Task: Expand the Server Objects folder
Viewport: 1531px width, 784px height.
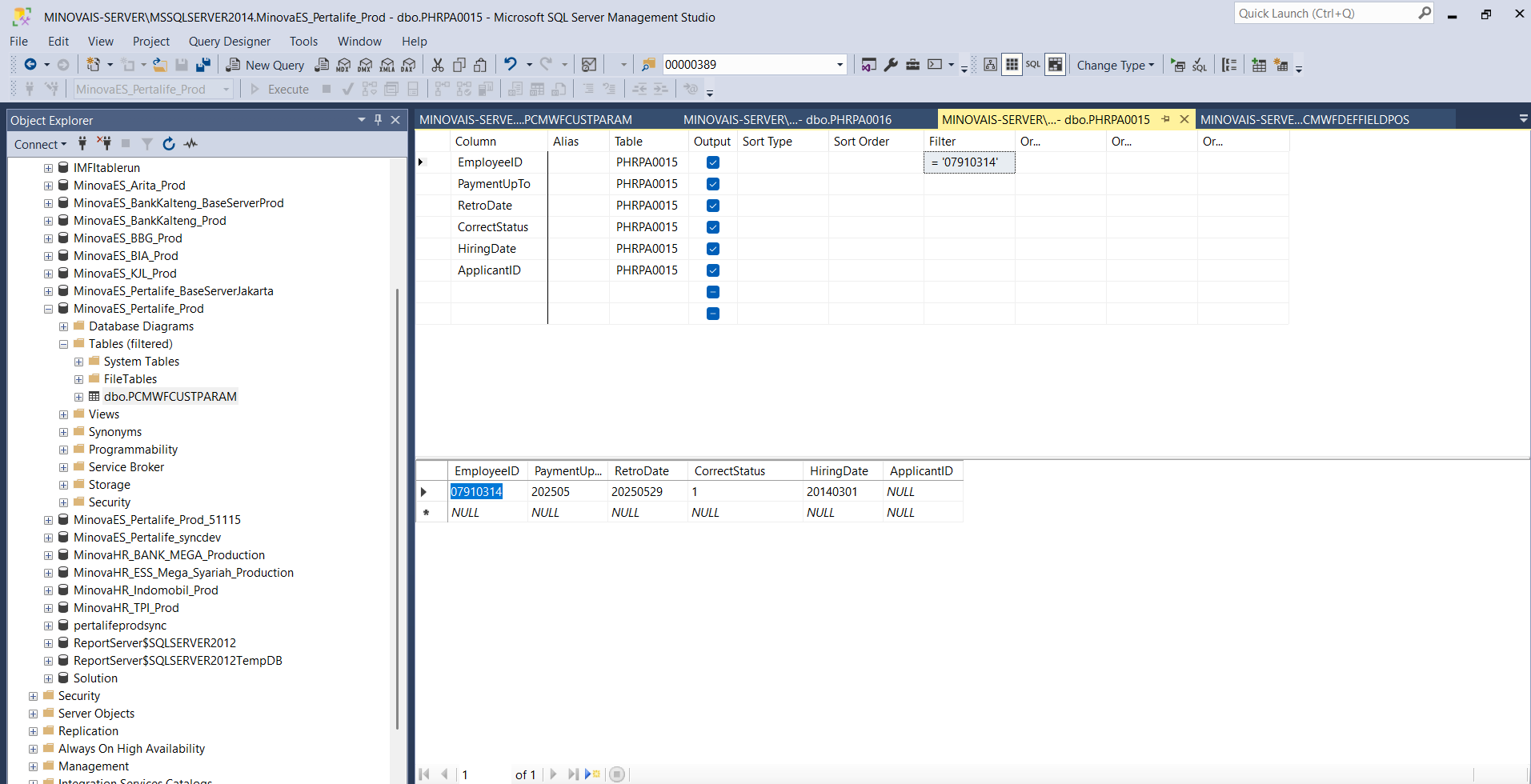Action: pos(33,714)
